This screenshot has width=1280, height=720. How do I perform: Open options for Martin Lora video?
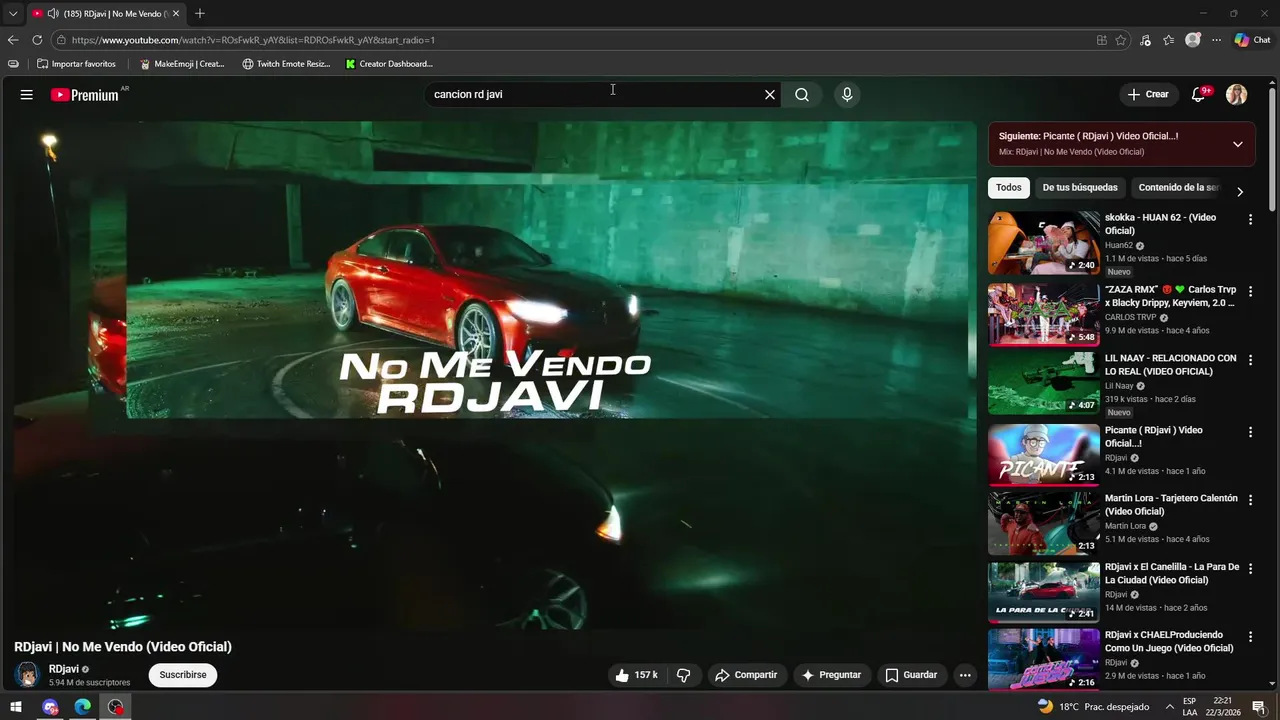pyautogui.click(x=1250, y=500)
